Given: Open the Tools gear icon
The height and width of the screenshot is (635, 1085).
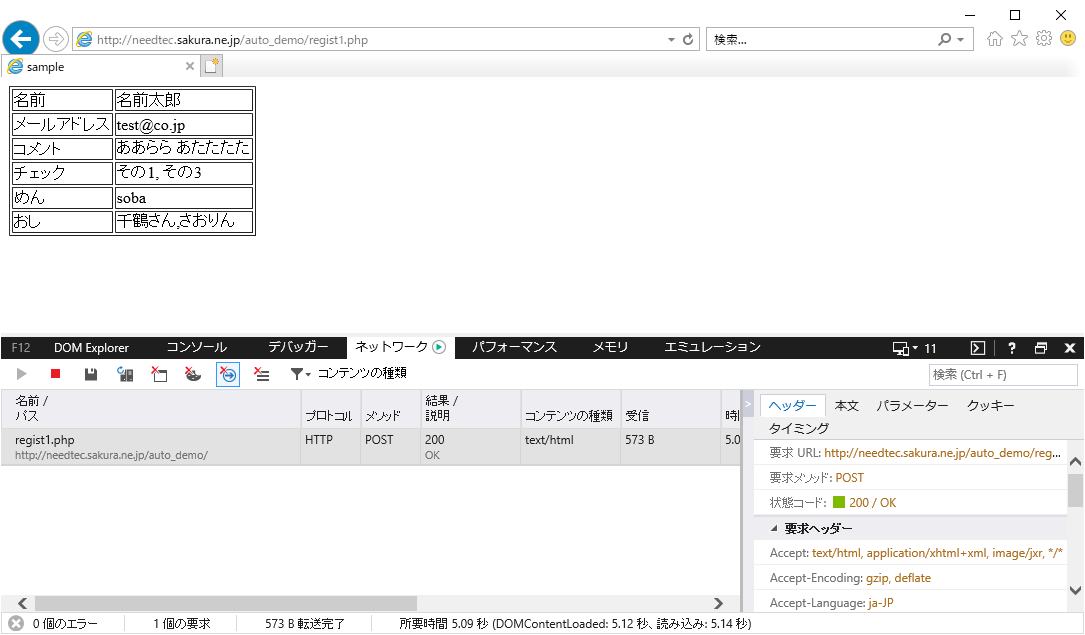Looking at the screenshot, I should (x=1043, y=39).
